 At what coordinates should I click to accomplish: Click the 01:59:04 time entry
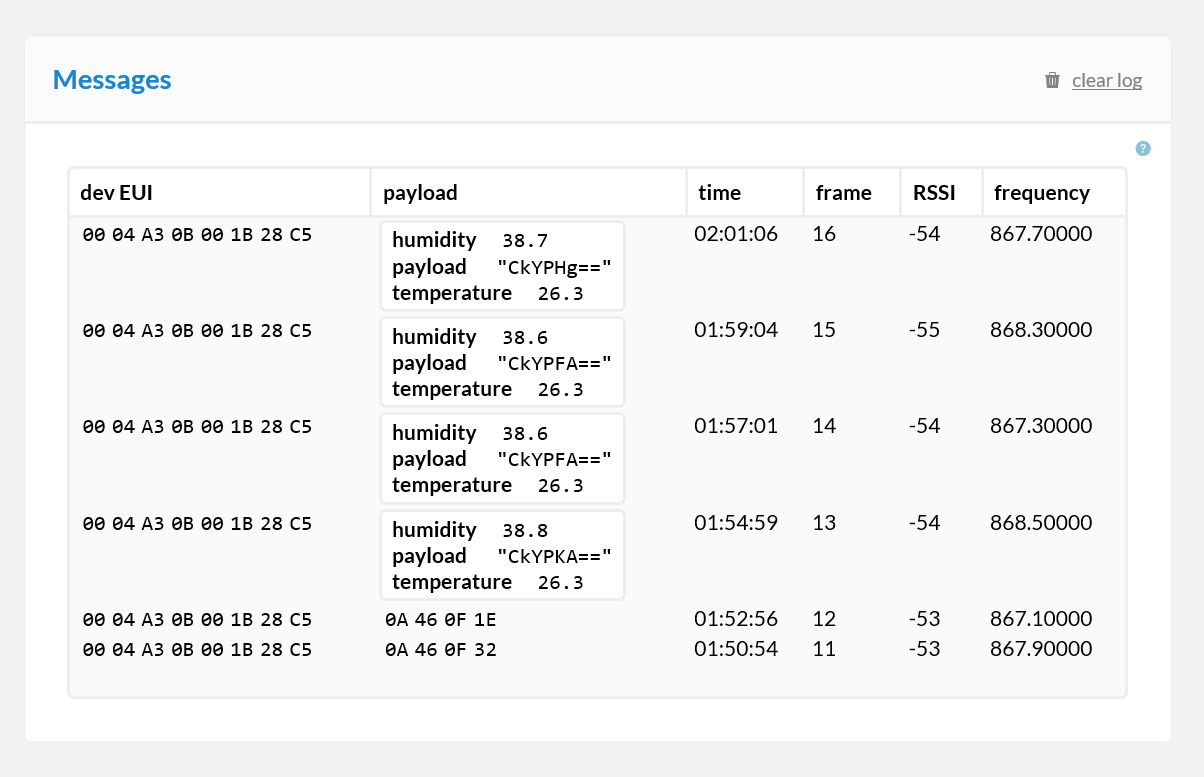[x=736, y=330]
